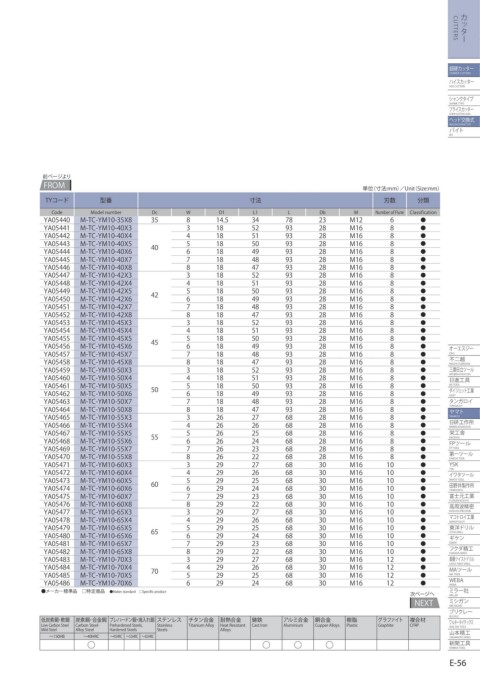Screen dimensions: 480x677
Task: Select the バイト side index tab
Action: point(464,132)
